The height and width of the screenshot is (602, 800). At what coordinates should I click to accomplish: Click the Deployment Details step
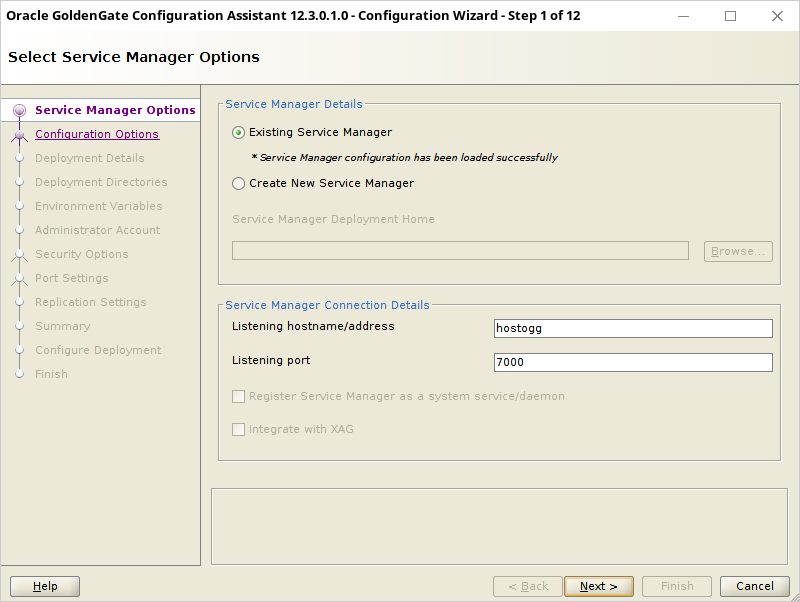pyautogui.click(x=89, y=158)
